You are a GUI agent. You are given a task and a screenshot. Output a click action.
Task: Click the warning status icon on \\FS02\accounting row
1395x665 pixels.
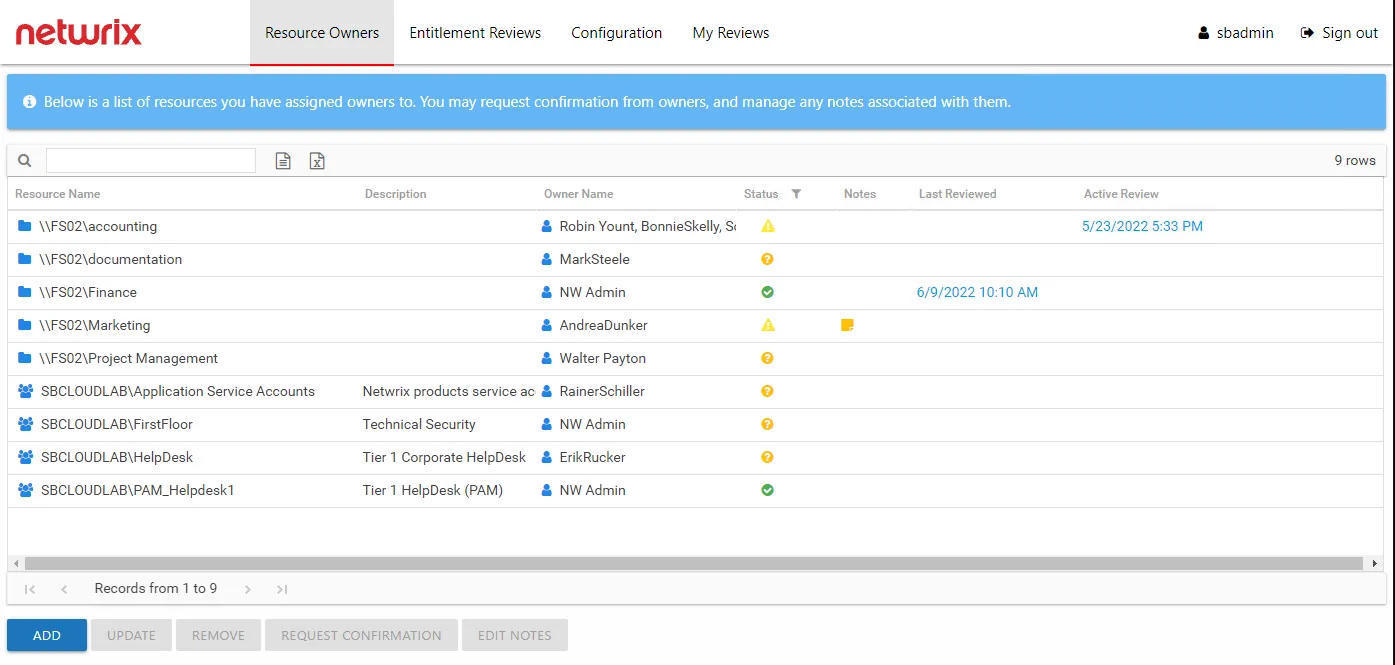766,226
